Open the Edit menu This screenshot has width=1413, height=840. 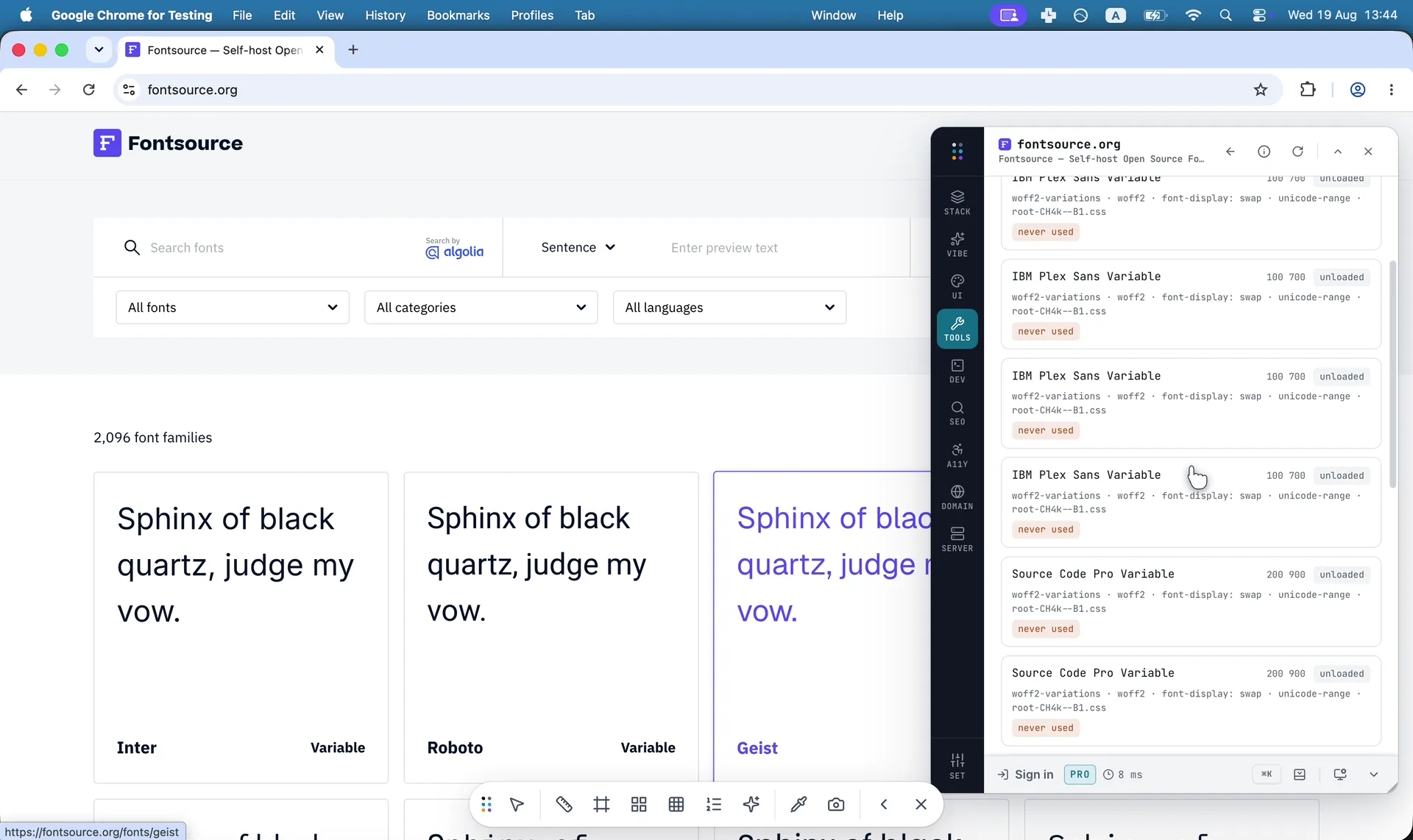(284, 15)
